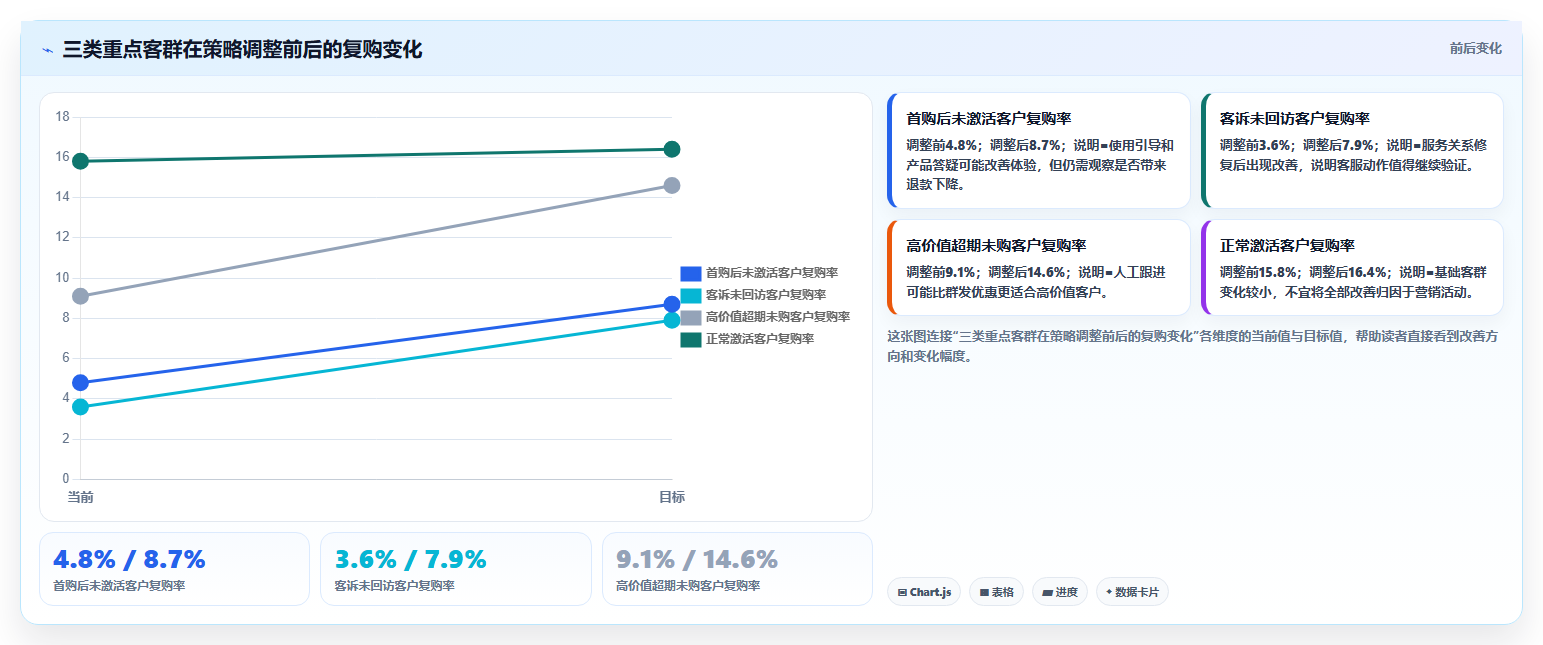Click the green data point at 当前 15.8
1543x645 pixels.
click(80, 161)
